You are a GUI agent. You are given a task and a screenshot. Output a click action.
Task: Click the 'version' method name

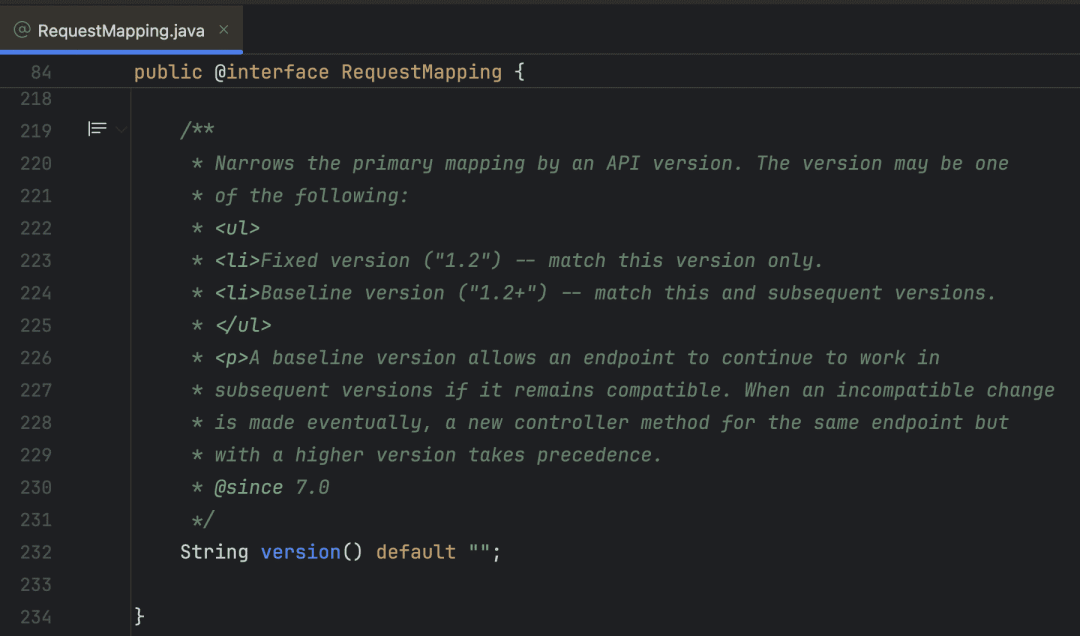click(300, 552)
